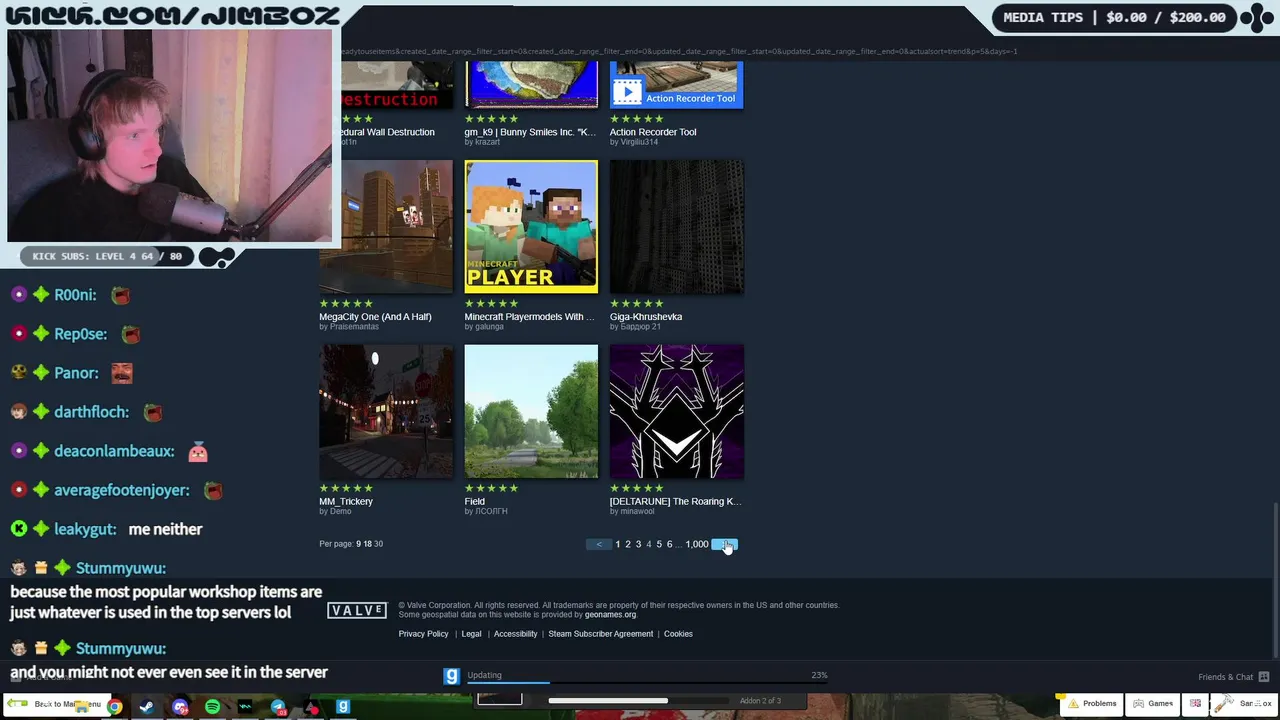Image resolution: width=1280 pixels, height=720 pixels.
Task: Set per page count to 9
Action: click(359, 544)
